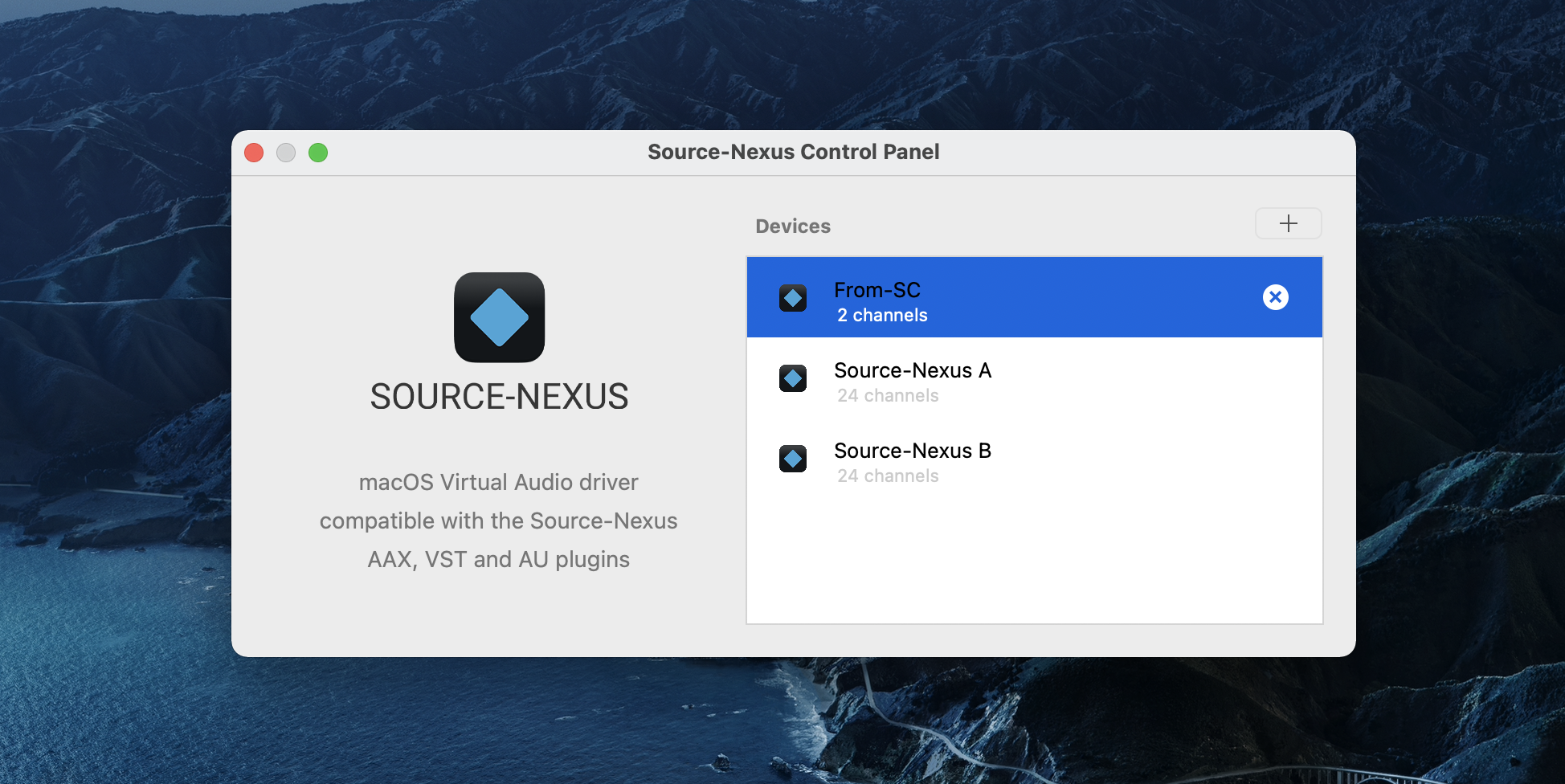Click the gray minimize window button
The height and width of the screenshot is (784, 1565).
click(x=286, y=153)
